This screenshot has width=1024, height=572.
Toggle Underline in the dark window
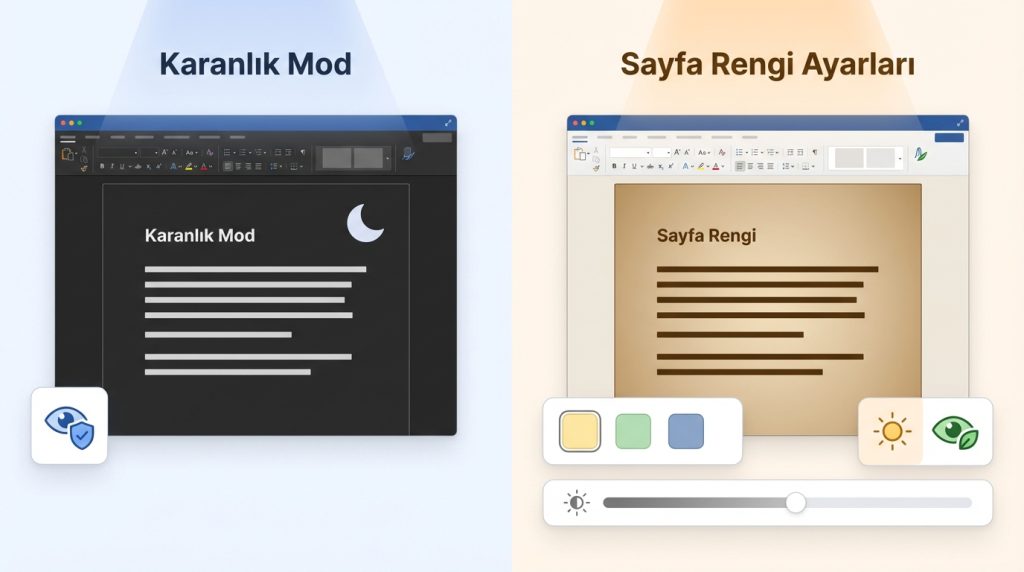point(122,166)
